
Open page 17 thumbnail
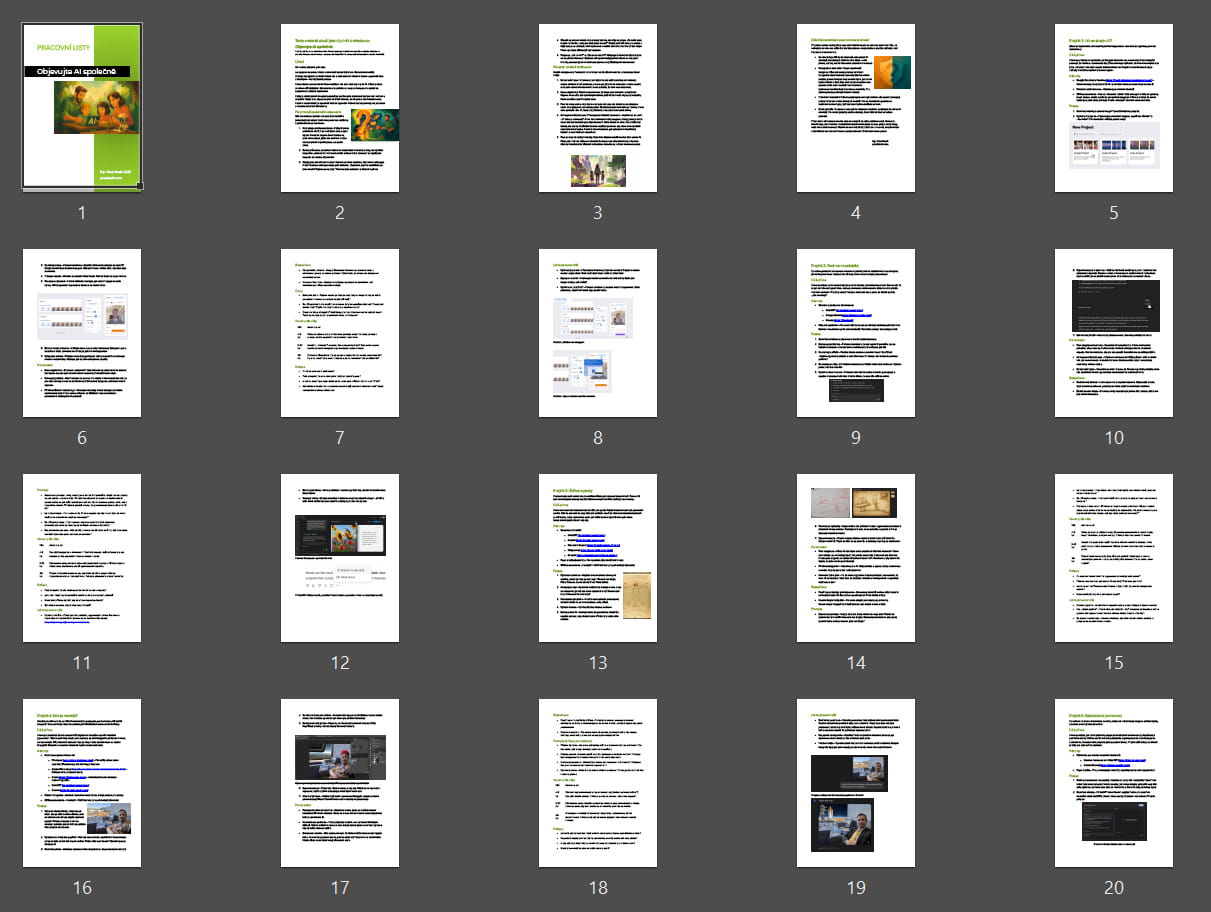[x=340, y=782]
